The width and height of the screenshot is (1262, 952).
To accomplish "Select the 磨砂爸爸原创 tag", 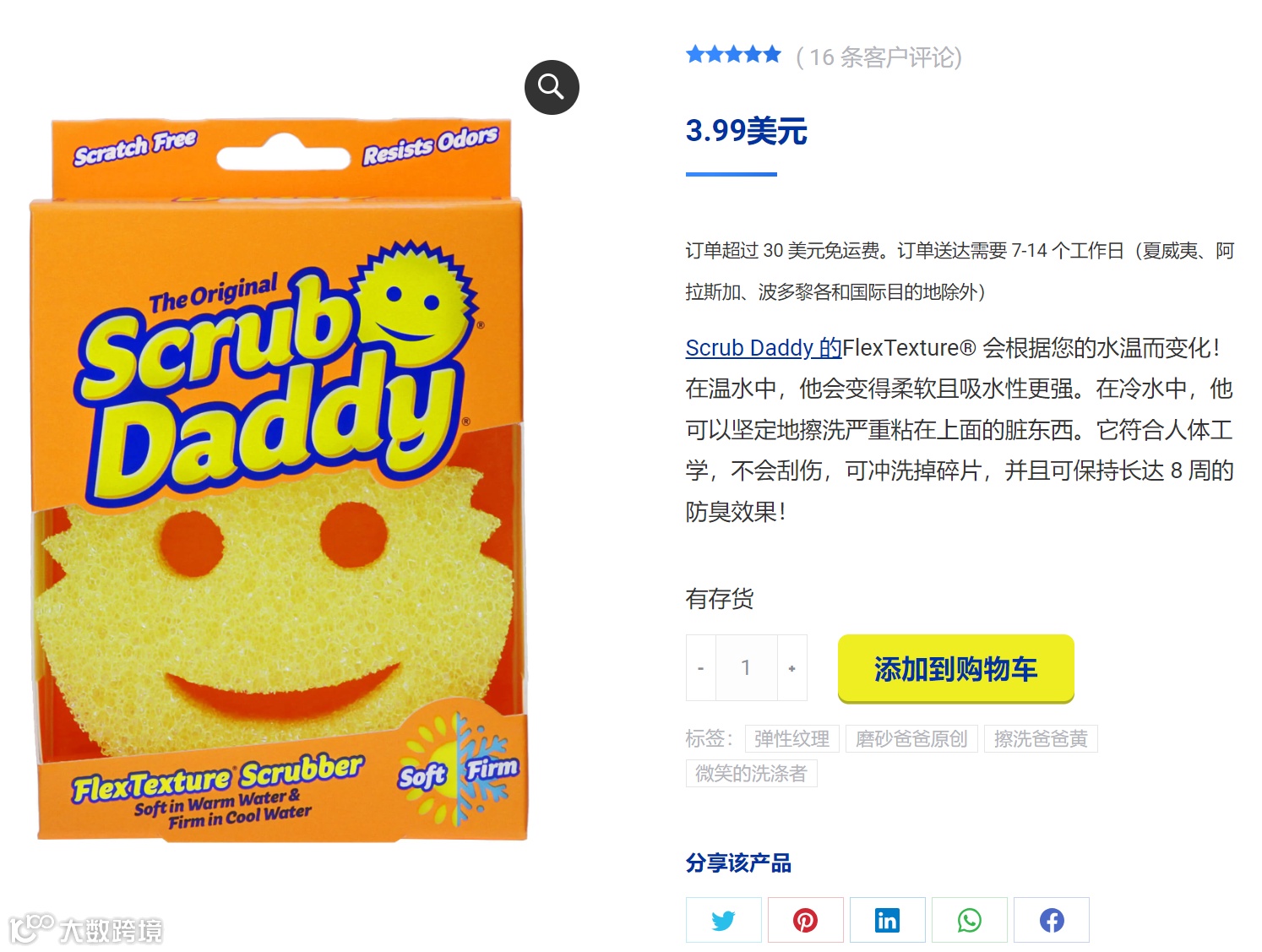I will point(911,739).
